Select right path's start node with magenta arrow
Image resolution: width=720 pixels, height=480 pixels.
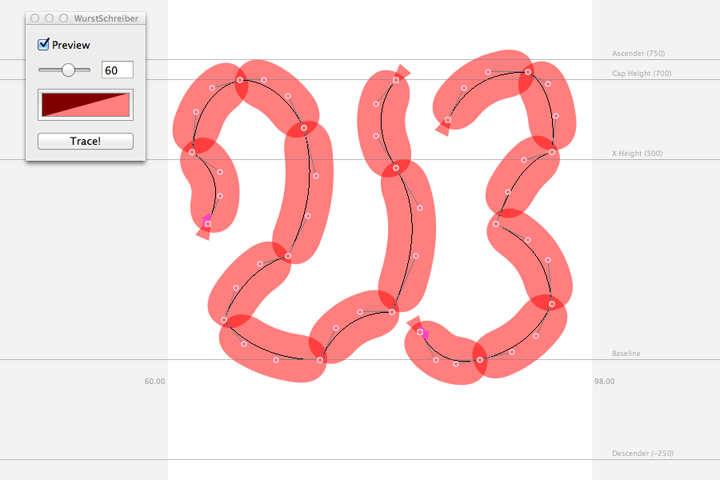pyautogui.click(x=420, y=332)
